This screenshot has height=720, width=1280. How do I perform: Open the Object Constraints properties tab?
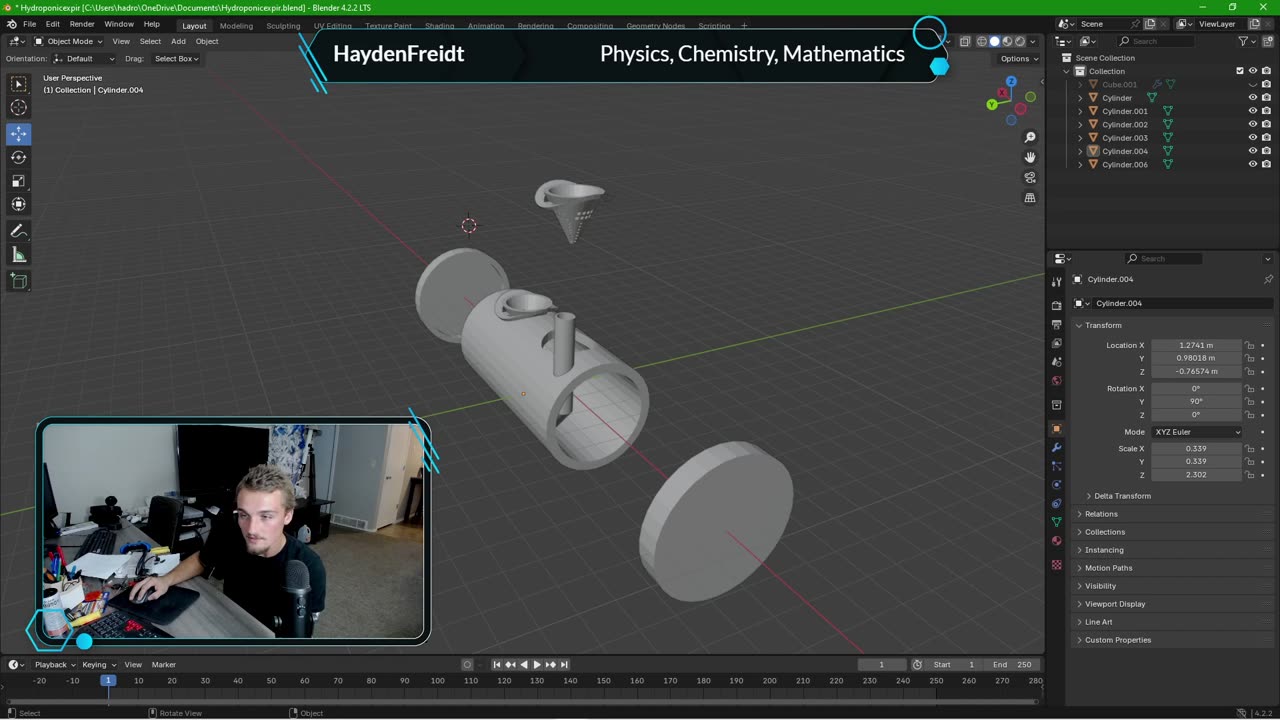click(1057, 503)
